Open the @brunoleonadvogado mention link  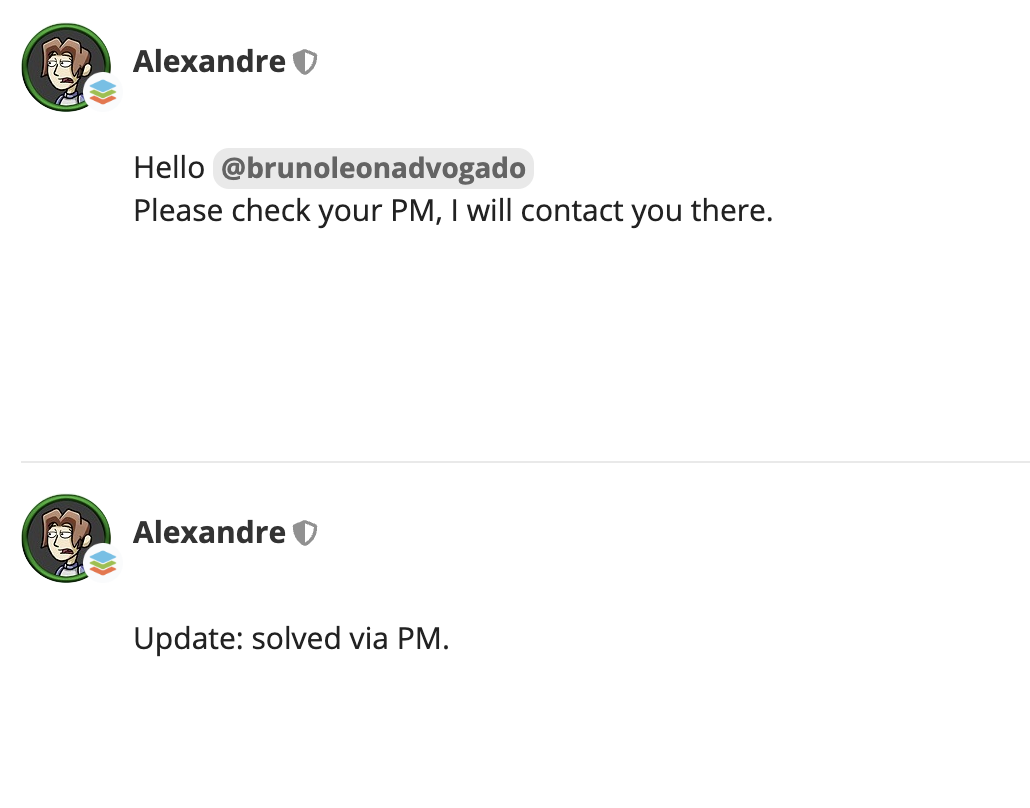[373, 168]
